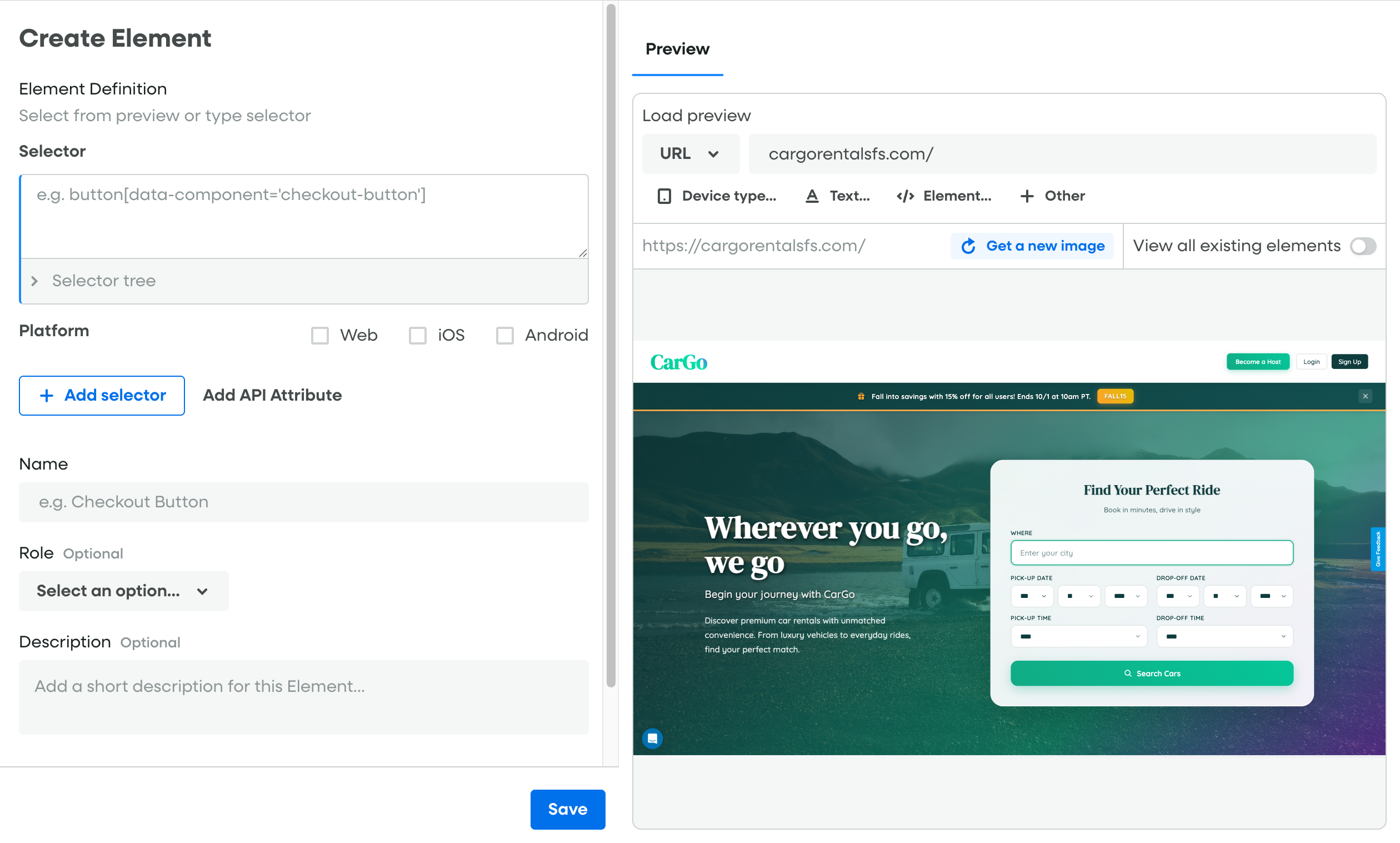Select Add API Attribute option
This screenshot has height=843, width=1400.
click(x=272, y=395)
